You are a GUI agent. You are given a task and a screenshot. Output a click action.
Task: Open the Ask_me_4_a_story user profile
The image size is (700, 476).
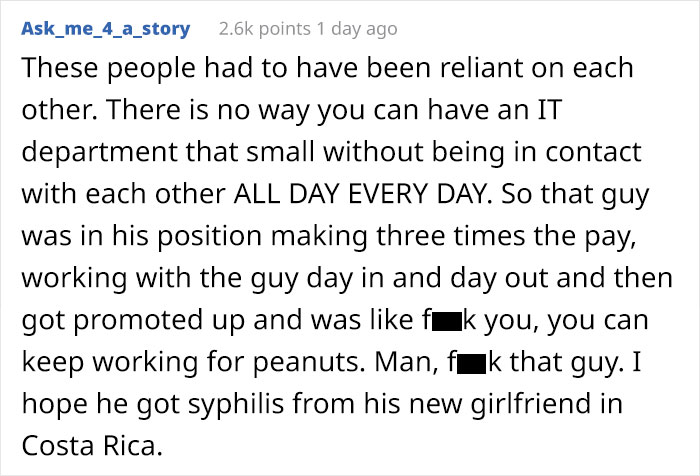click(105, 28)
